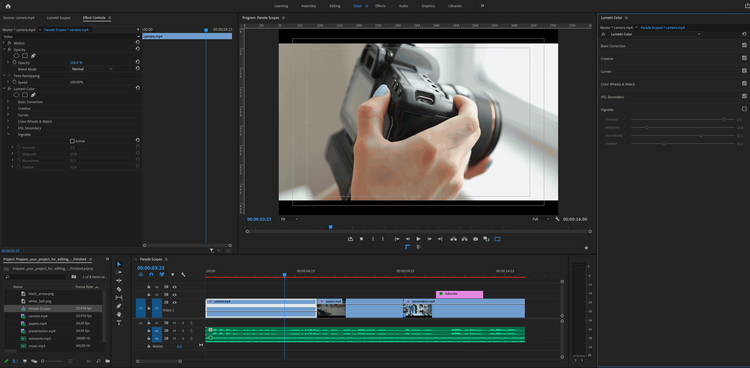Select the Razor tool

coord(119,289)
